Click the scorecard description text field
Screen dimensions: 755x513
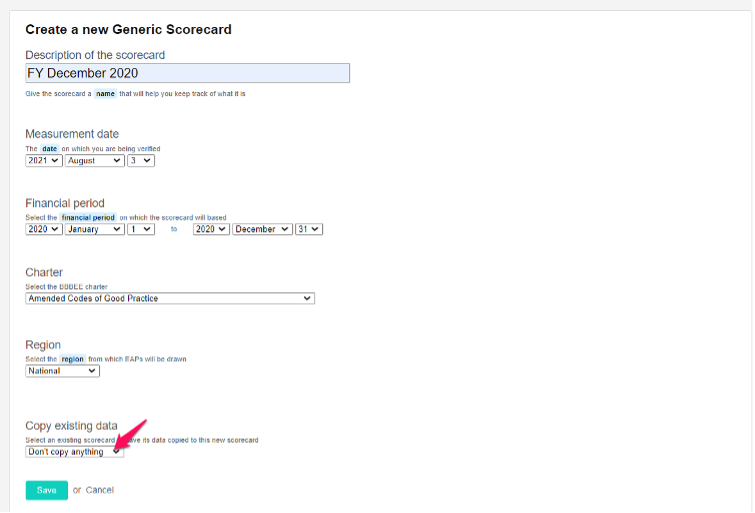point(187,73)
